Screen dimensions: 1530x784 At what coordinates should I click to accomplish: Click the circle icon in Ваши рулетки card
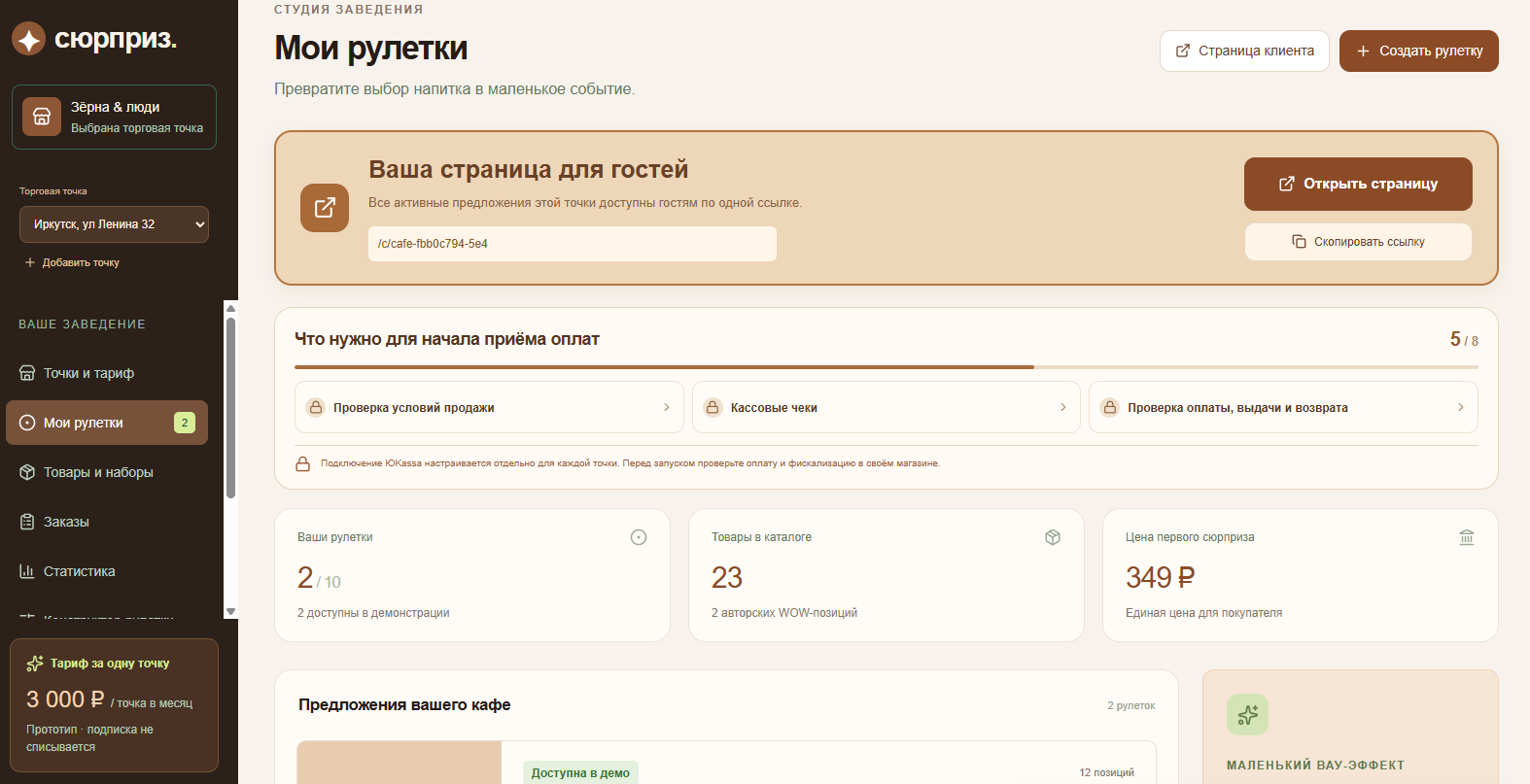point(639,537)
